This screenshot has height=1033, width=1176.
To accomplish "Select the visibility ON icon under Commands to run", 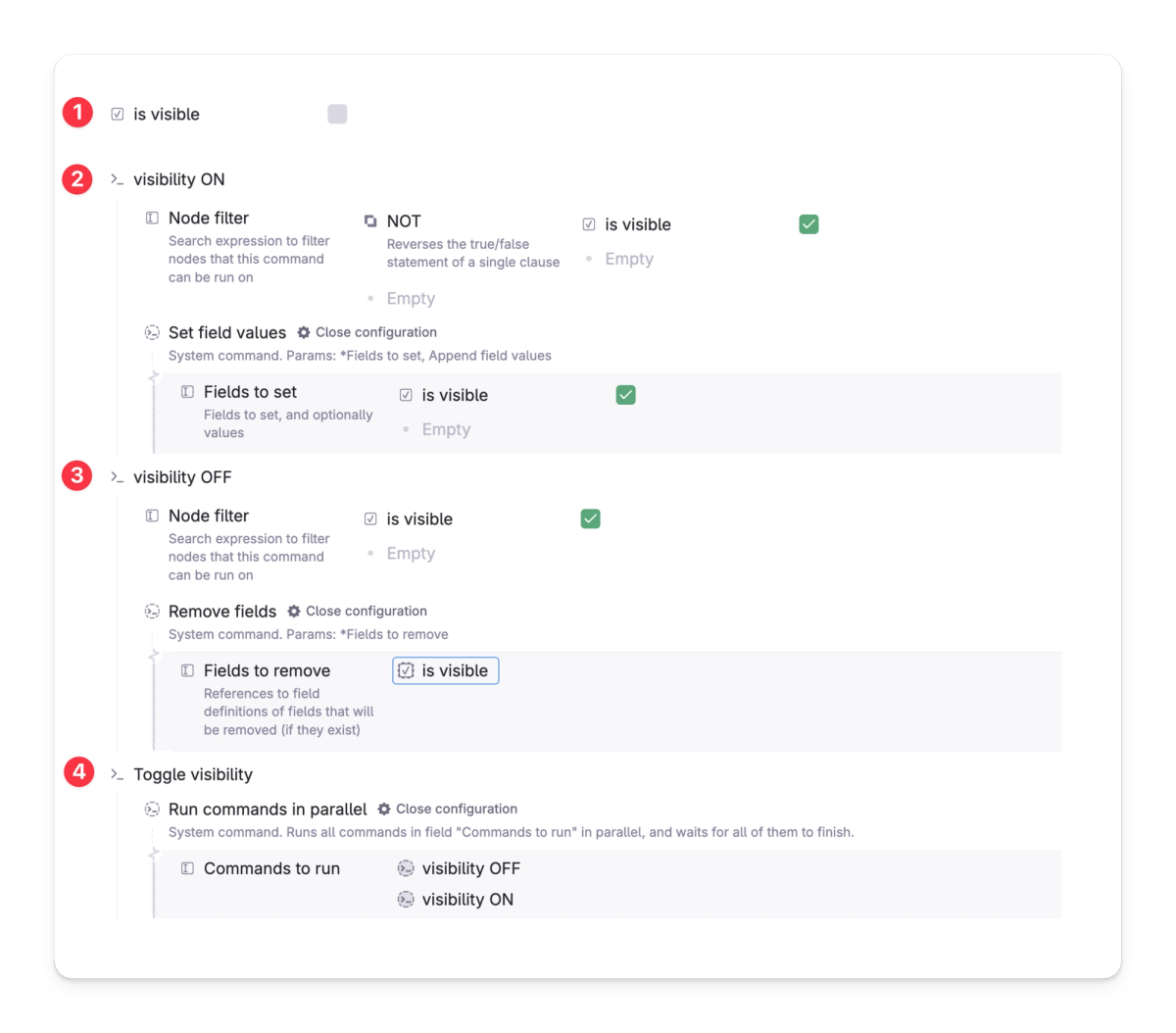I will click(406, 899).
